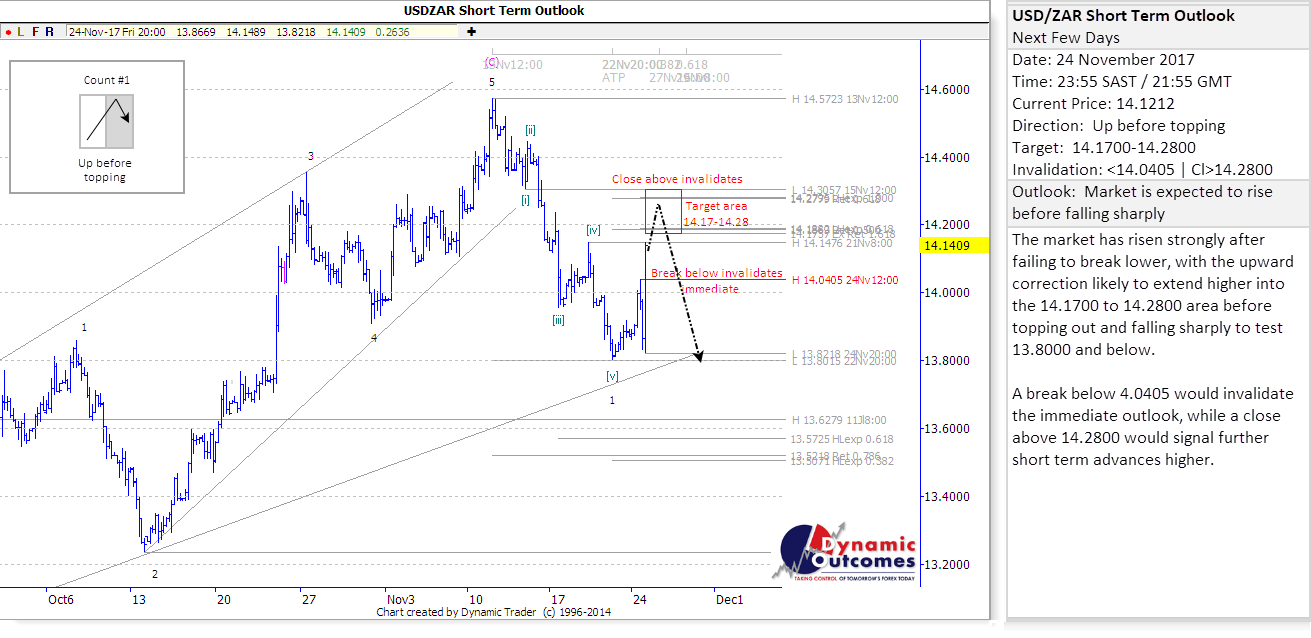Click the green 14.1409 close value in data bar
This screenshot has width=1311, height=638.
pyautogui.click(x=346, y=32)
